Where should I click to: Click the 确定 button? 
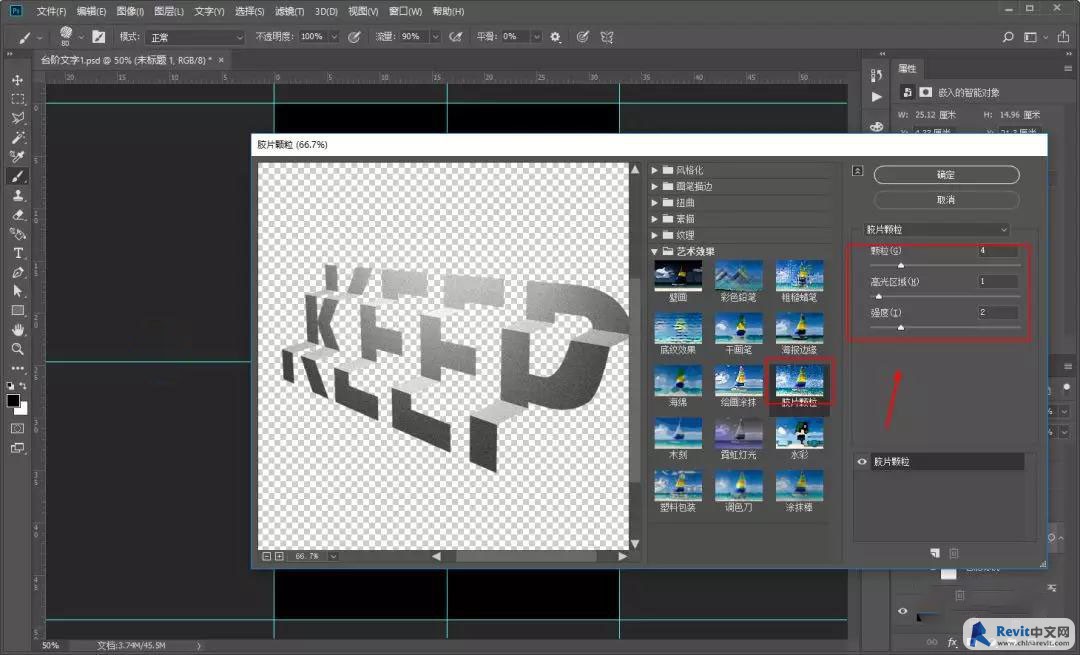[x=946, y=175]
